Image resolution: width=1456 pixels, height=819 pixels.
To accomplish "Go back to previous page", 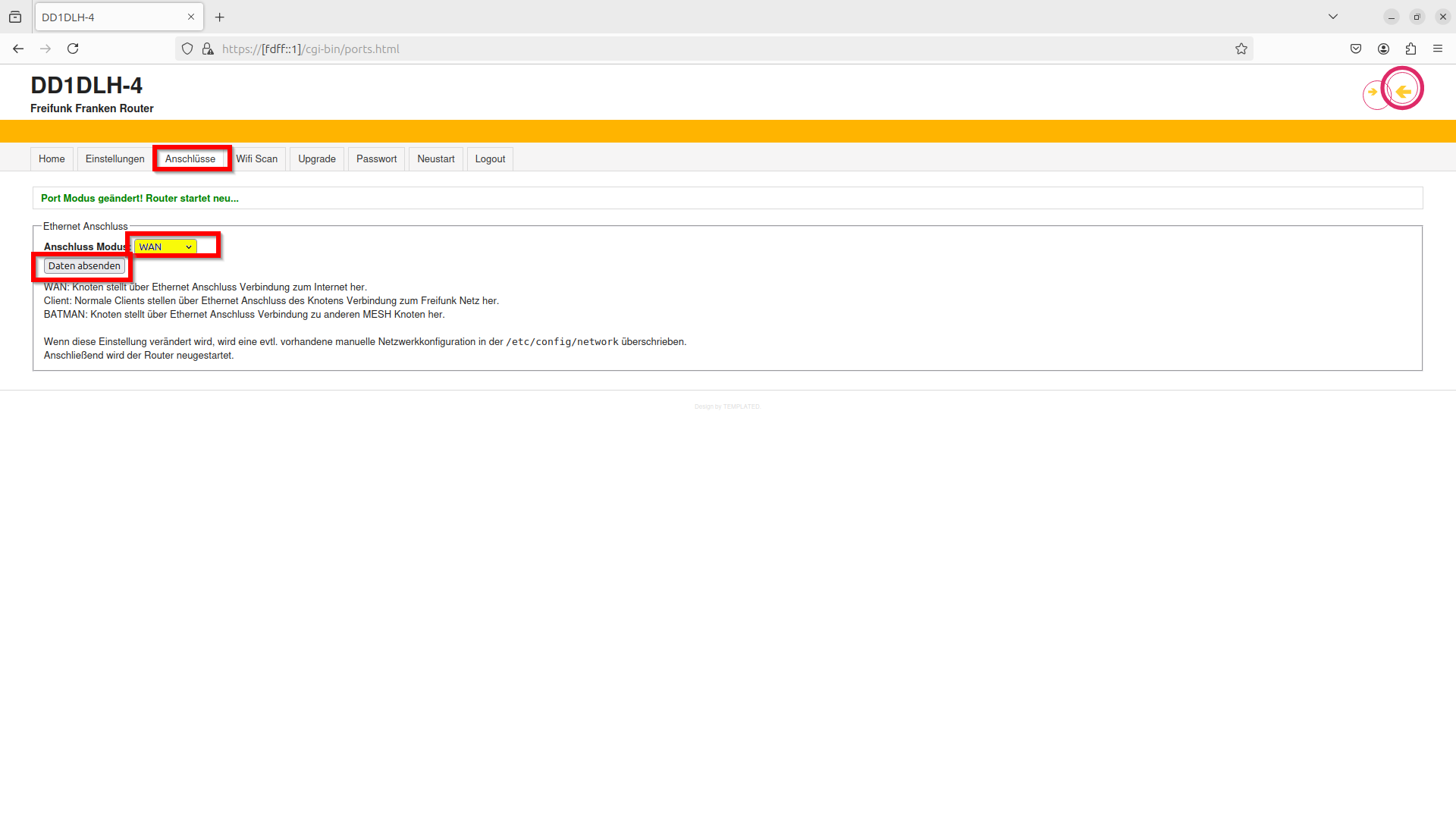I will click(x=18, y=49).
